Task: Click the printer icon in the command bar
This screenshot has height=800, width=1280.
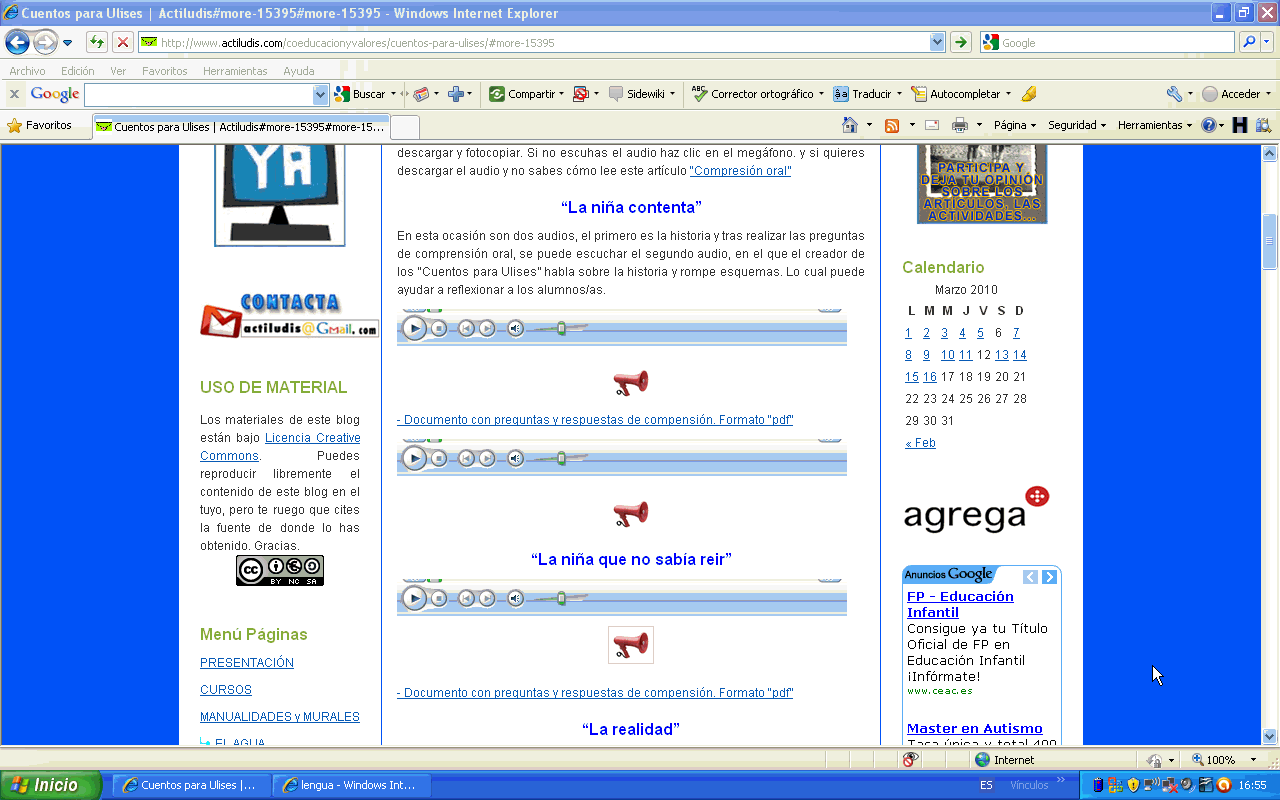Action: tap(960, 125)
